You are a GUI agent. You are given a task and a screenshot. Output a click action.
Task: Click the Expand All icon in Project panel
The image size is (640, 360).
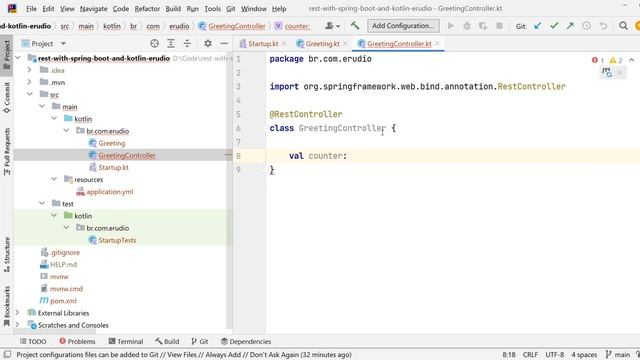pyautogui.click(x=171, y=43)
